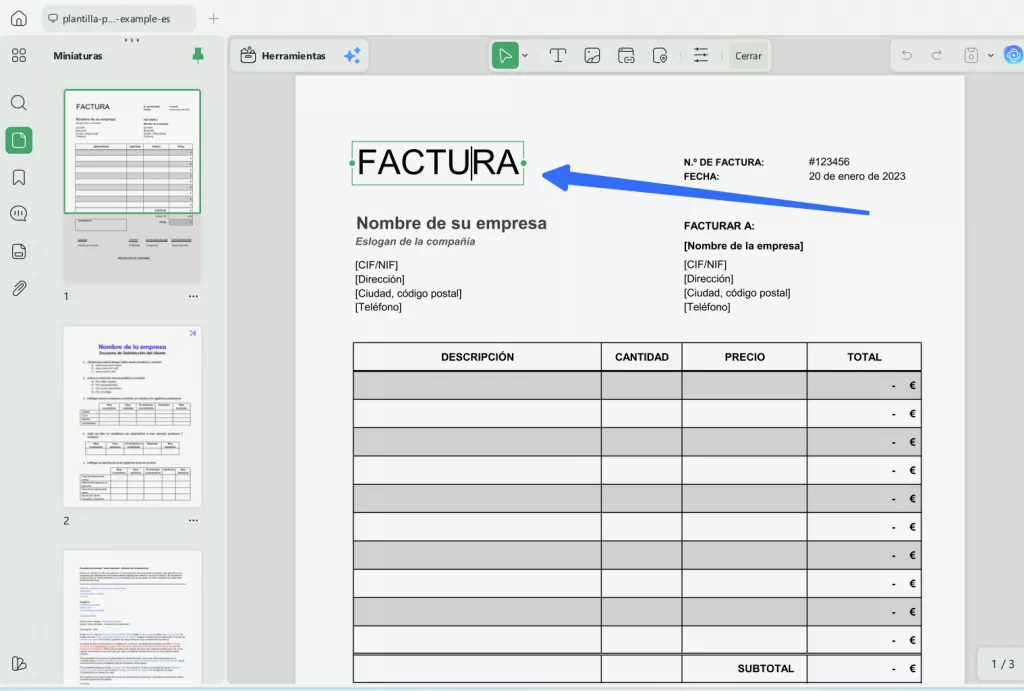Viewport: 1024px width, 691px height.
Task: Click the Redo arrow
Action: [x=937, y=56]
